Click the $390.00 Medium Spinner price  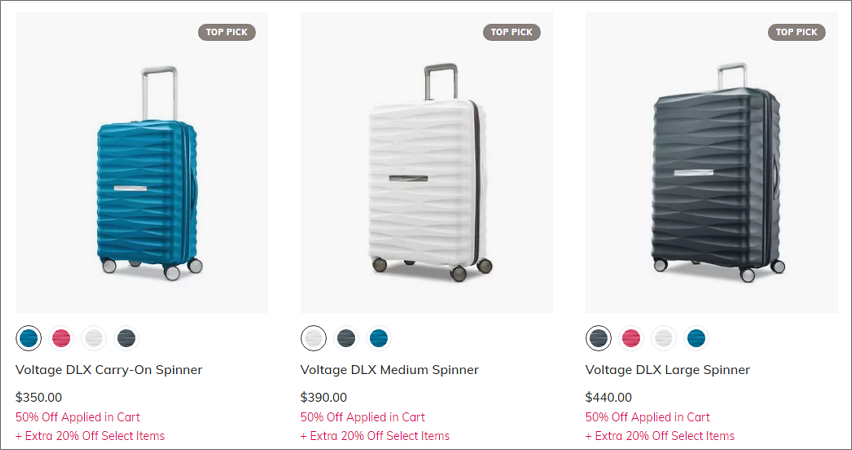(323, 397)
